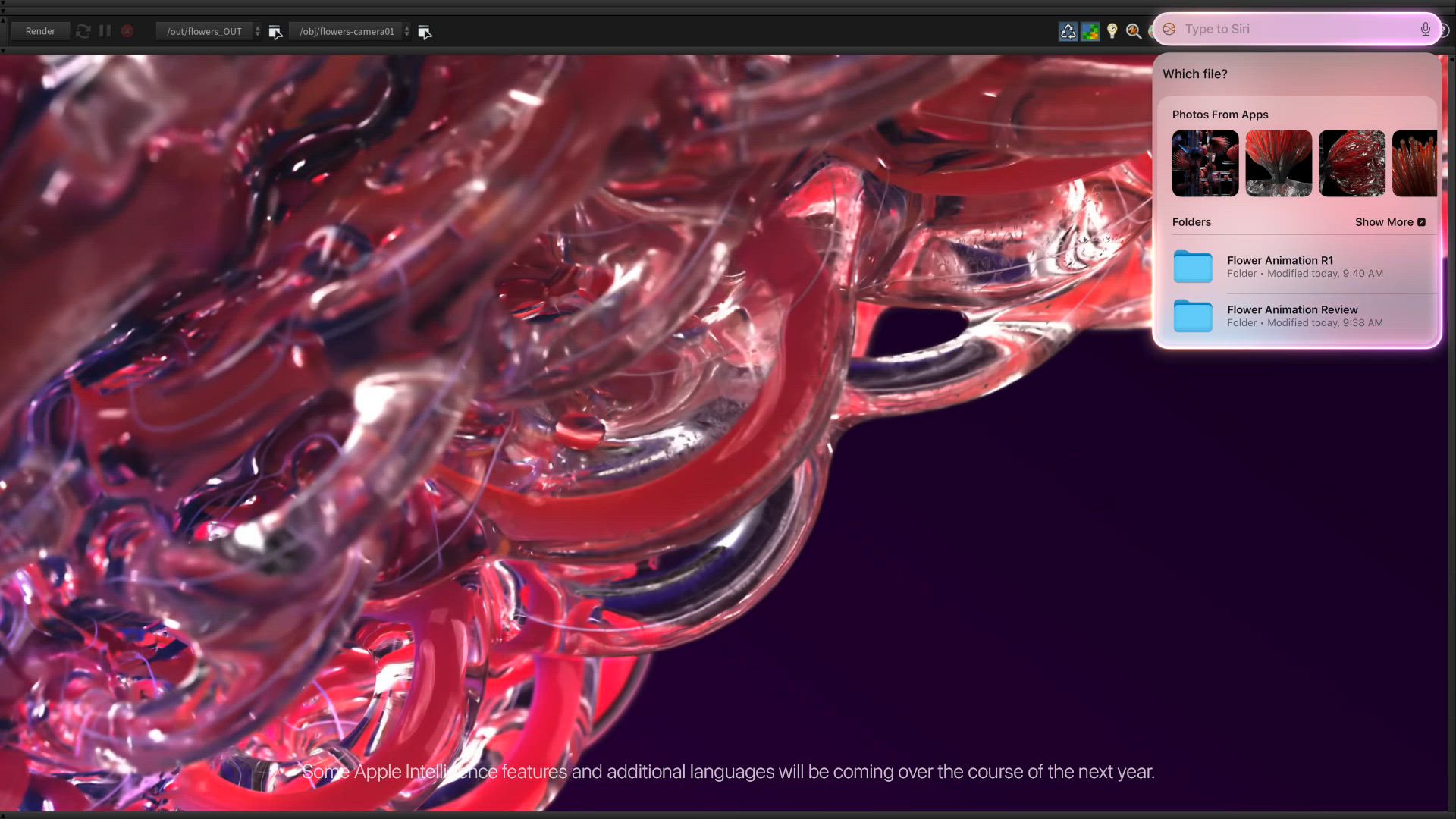Toggle the recycle auto-update render icon
Screen dimensions: 1456x819
pyautogui.click(x=1068, y=31)
